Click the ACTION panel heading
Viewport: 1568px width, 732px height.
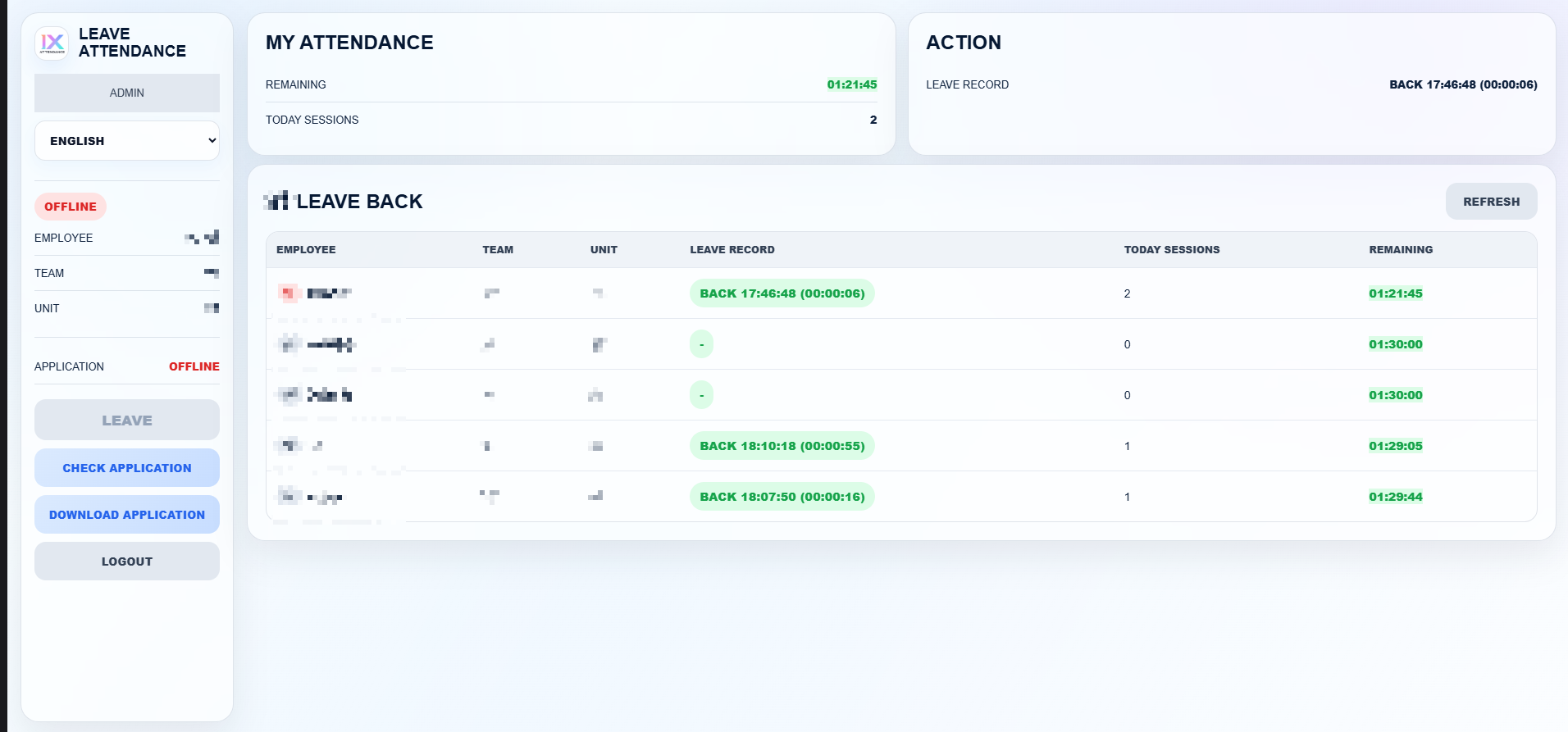964,43
